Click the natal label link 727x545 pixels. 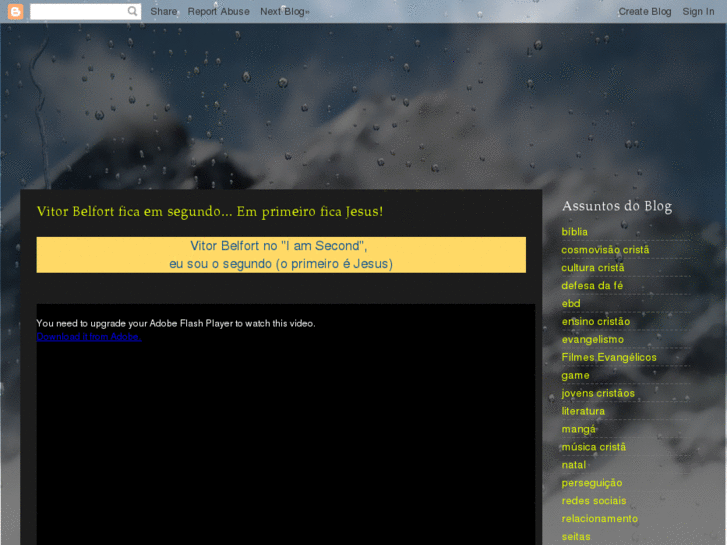(x=574, y=465)
